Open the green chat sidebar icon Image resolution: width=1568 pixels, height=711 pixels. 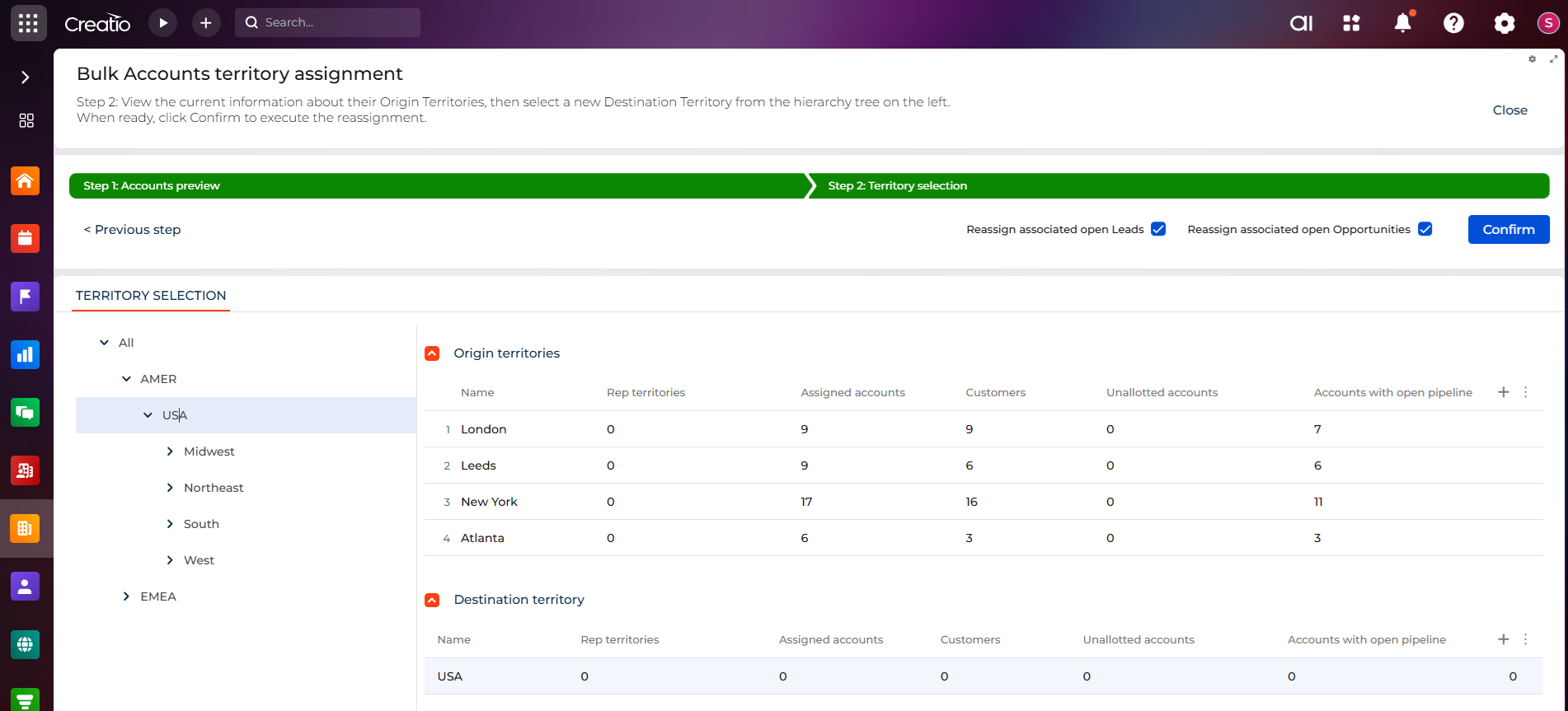(25, 412)
